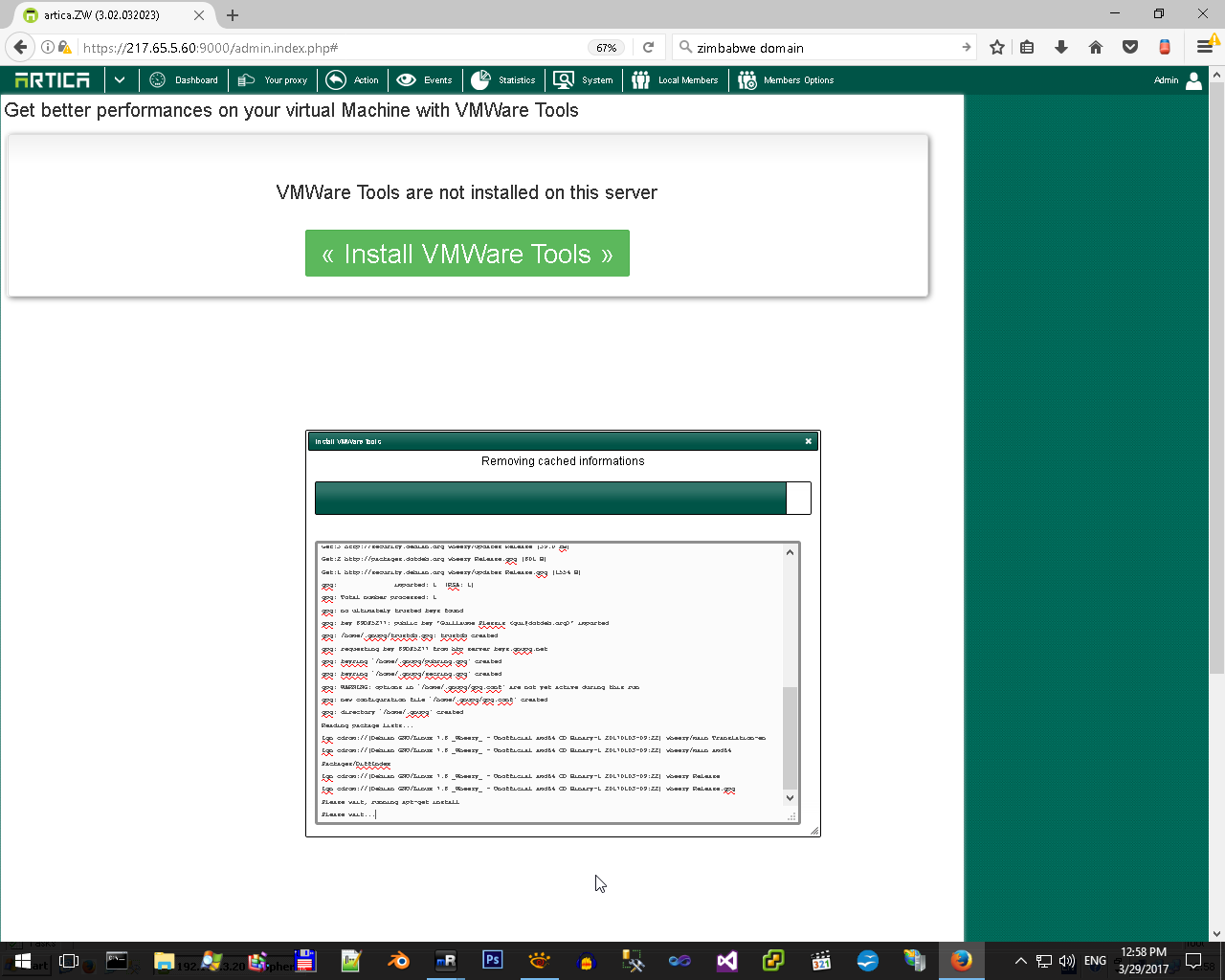Reload the current page
Viewport: 1225px width, 980px height.
(x=648, y=47)
